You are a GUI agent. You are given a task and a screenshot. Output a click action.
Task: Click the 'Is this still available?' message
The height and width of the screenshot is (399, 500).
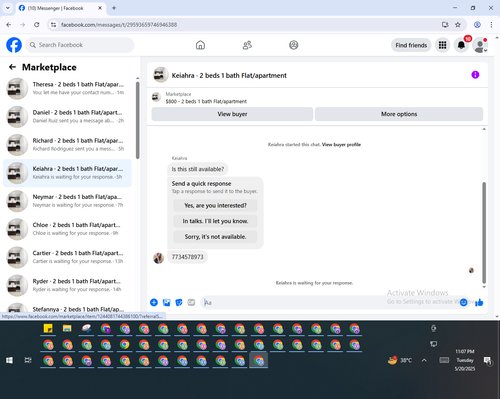[x=198, y=169]
